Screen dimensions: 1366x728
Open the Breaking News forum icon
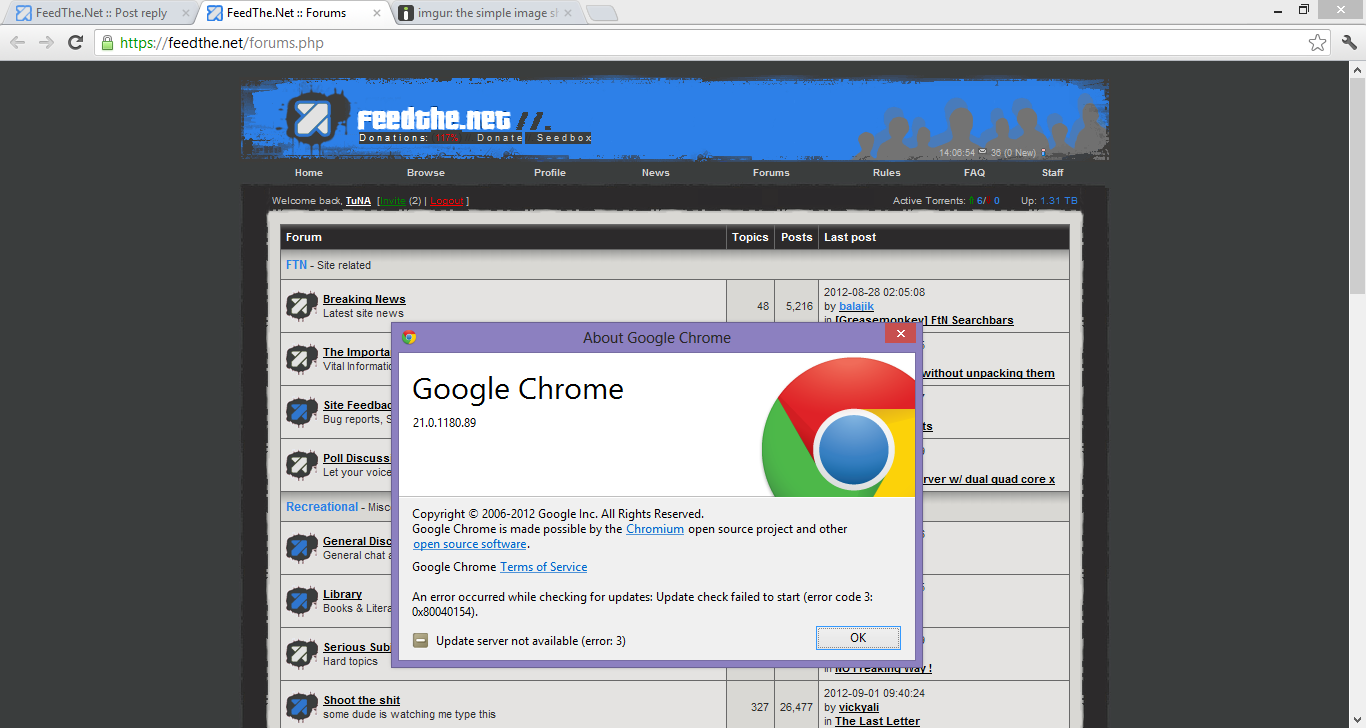tap(301, 306)
